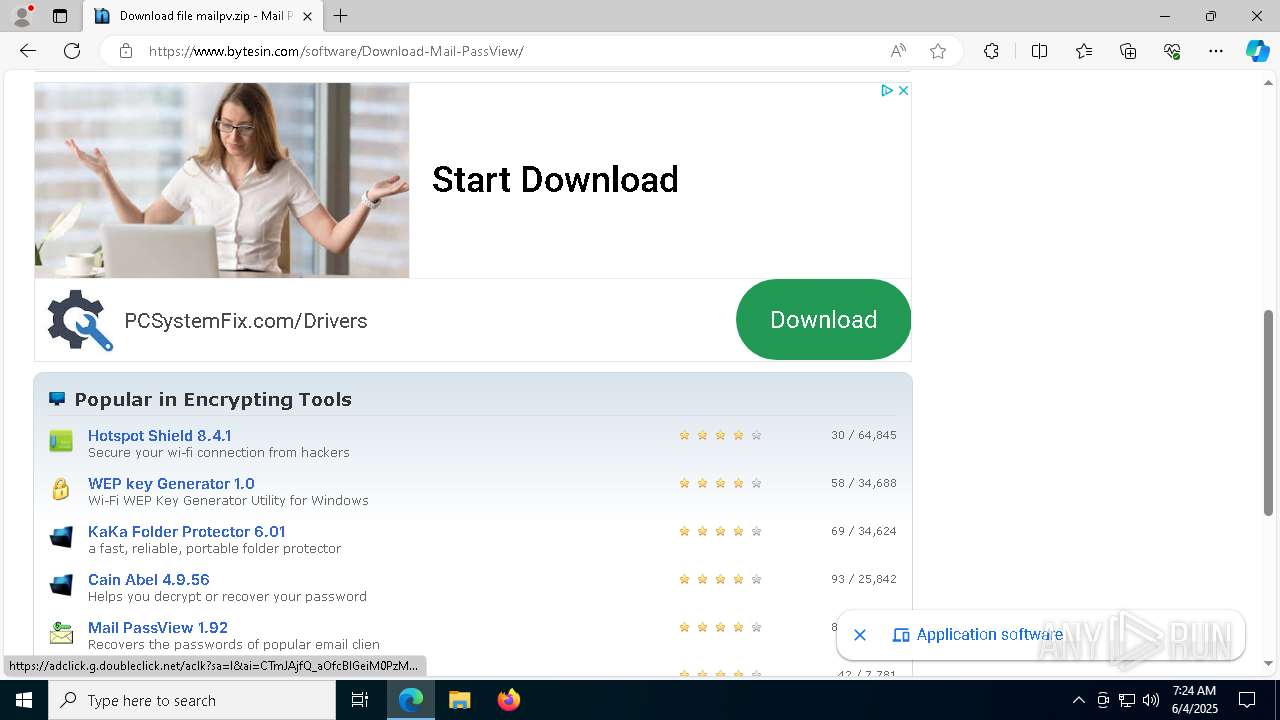1280x720 pixels.
Task: Click the taskbar search box
Action: click(192, 700)
